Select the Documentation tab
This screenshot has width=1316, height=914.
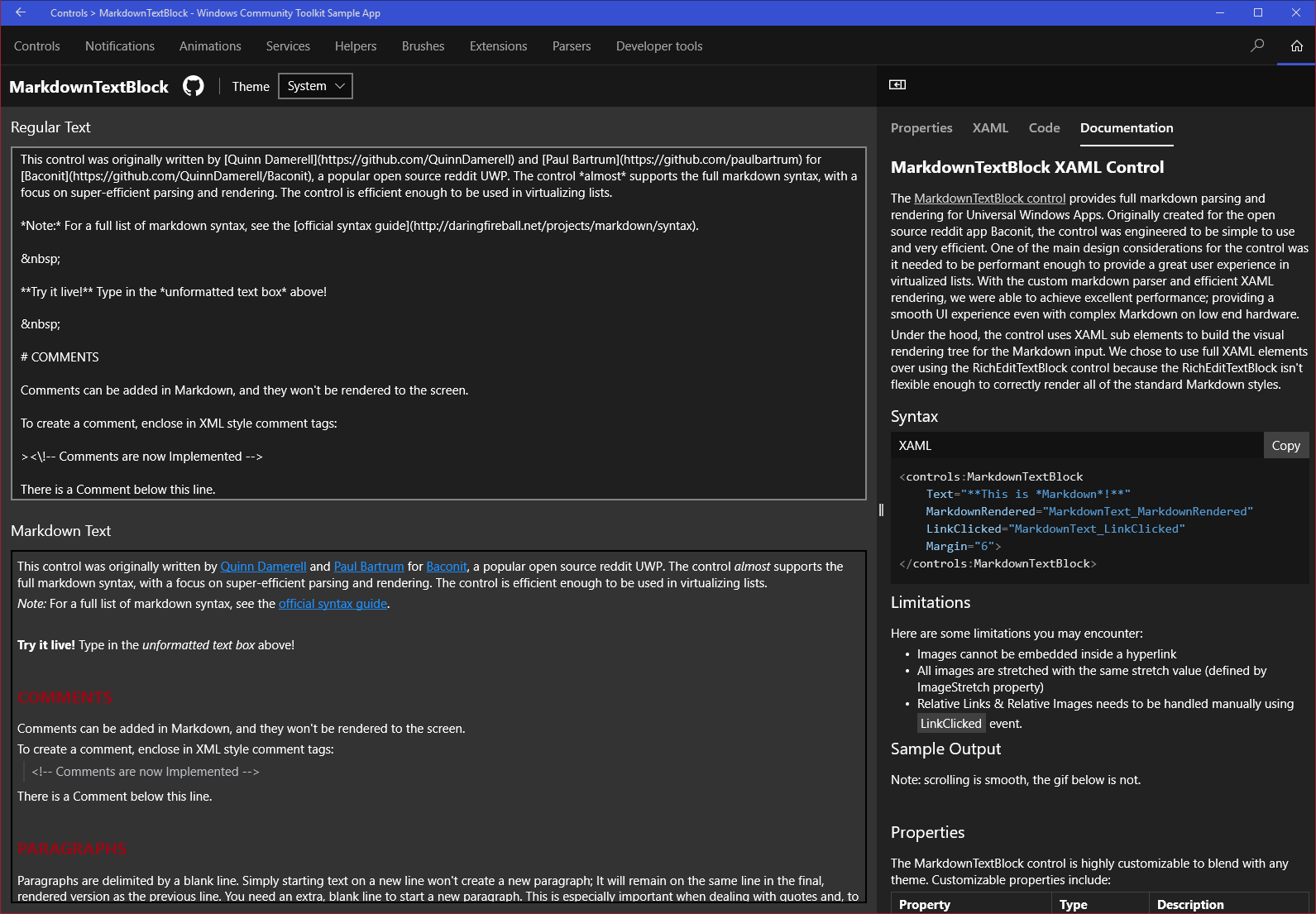[1127, 127]
